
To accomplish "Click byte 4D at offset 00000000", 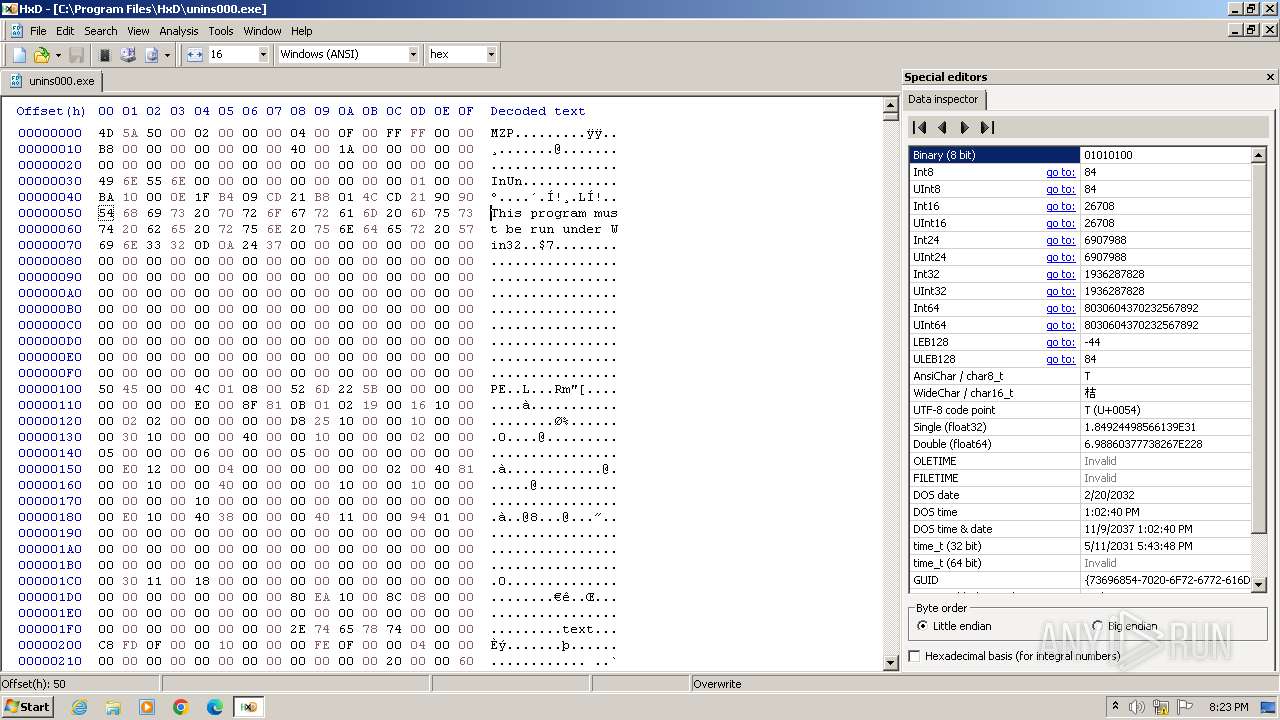I will click(106, 133).
